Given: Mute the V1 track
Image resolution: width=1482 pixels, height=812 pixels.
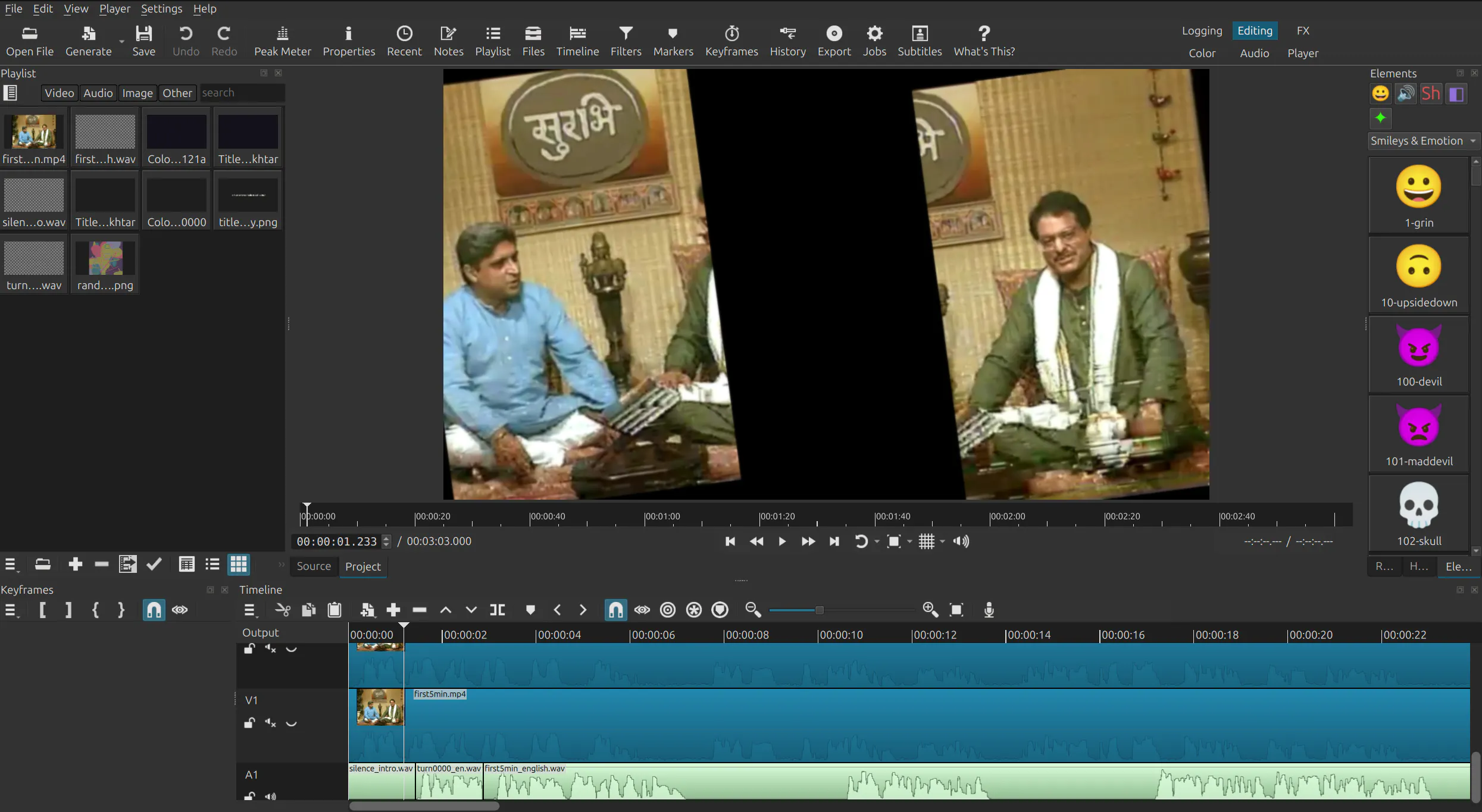Looking at the screenshot, I should point(270,723).
